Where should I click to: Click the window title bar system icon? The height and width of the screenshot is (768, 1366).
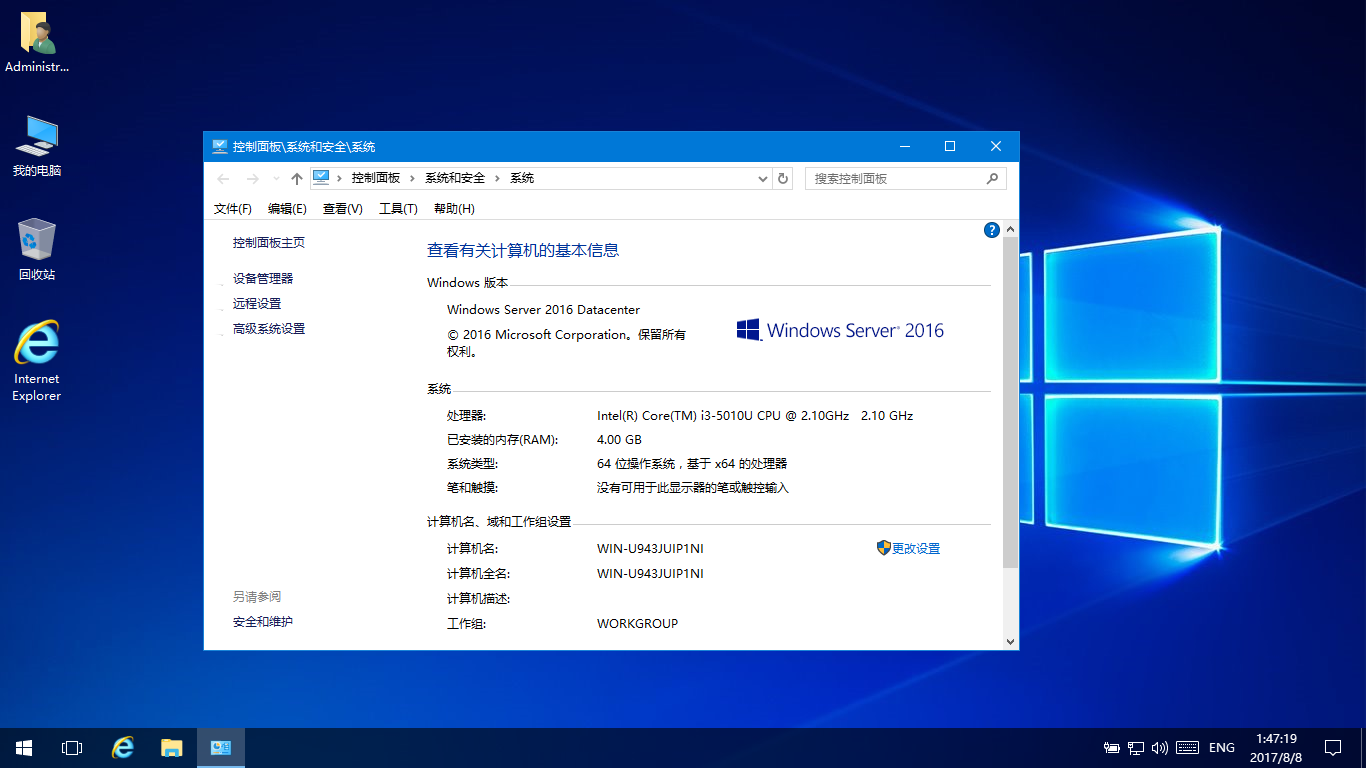(220, 146)
